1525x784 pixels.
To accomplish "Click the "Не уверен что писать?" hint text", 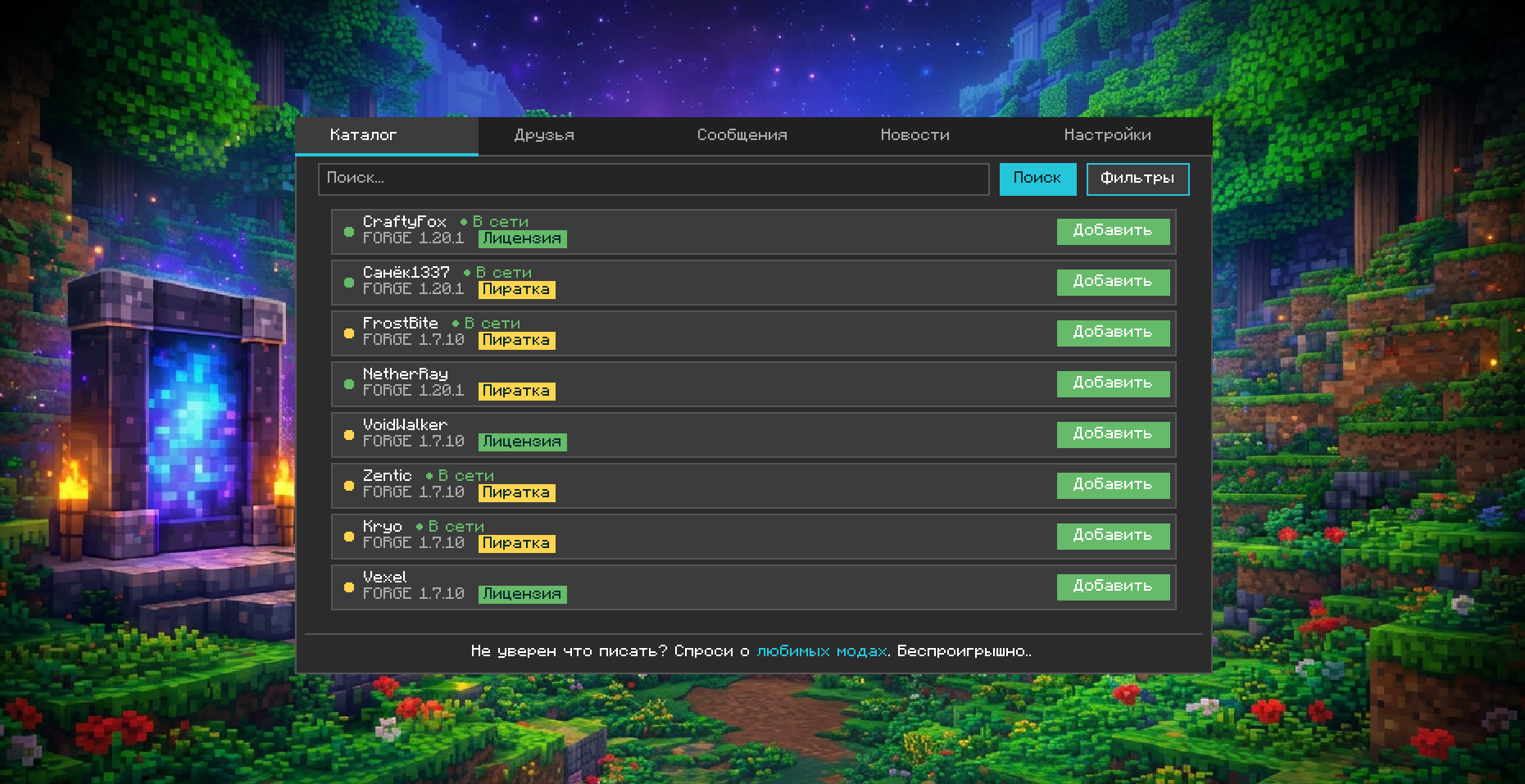I will tap(569, 651).
